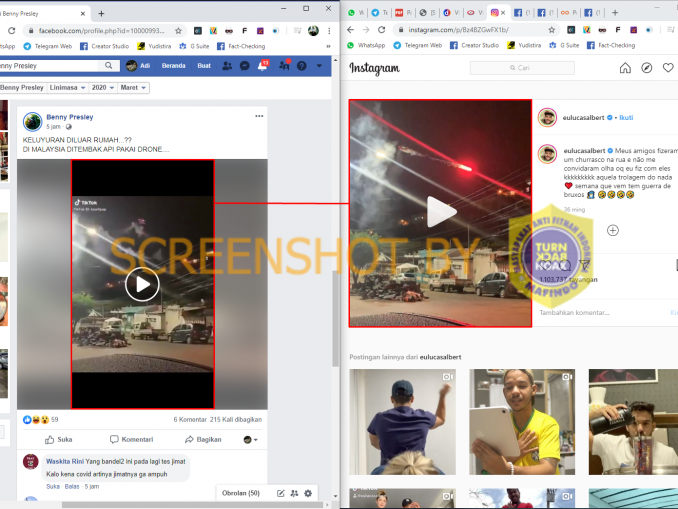Viewport: 678px width, 509px height.
Task: View 215 Kali dibagikan shares
Action: [236, 419]
